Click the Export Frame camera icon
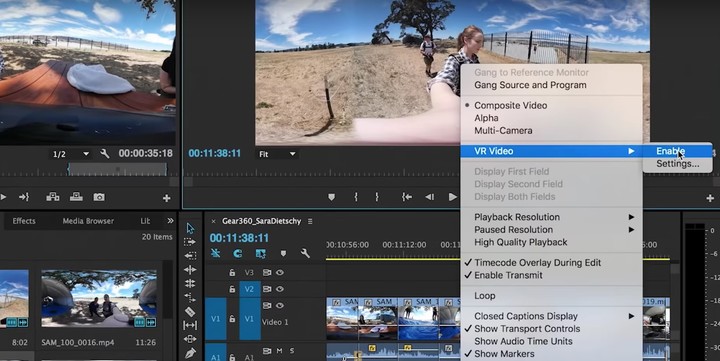 (x=99, y=197)
